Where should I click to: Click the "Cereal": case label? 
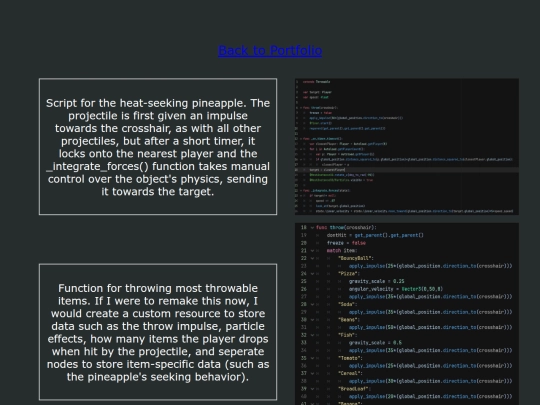click(350, 373)
